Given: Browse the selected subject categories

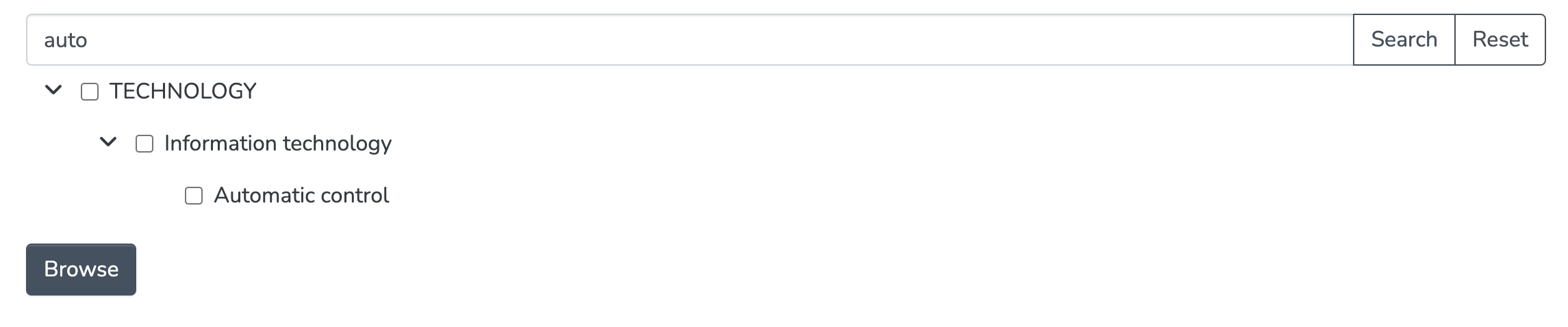Looking at the screenshot, I should [81, 270].
